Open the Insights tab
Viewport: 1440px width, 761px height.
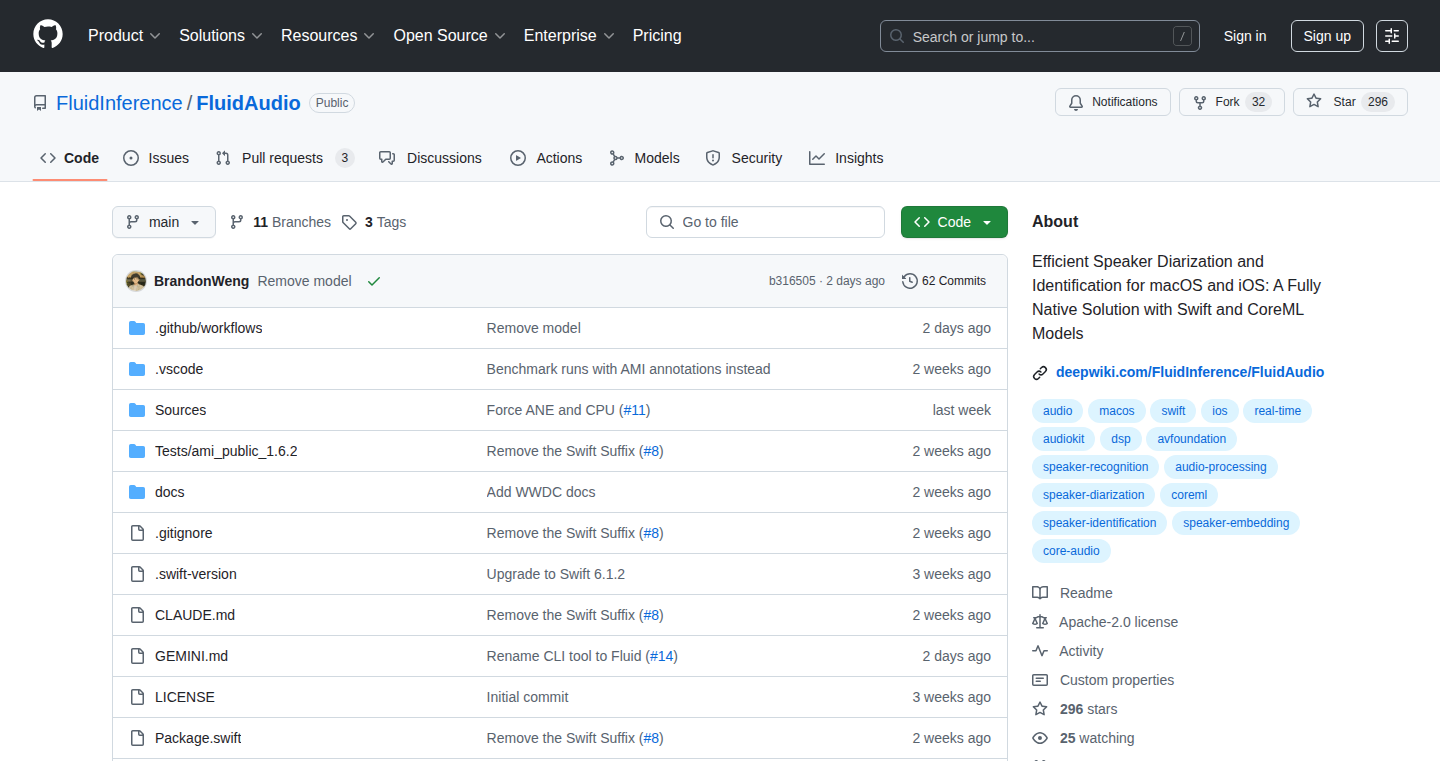pyautogui.click(x=847, y=158)
